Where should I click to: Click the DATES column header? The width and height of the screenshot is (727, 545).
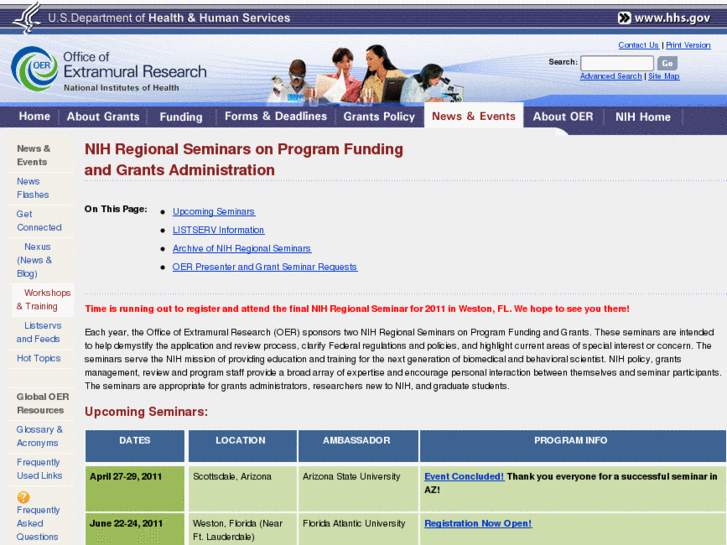pos(134,446)
